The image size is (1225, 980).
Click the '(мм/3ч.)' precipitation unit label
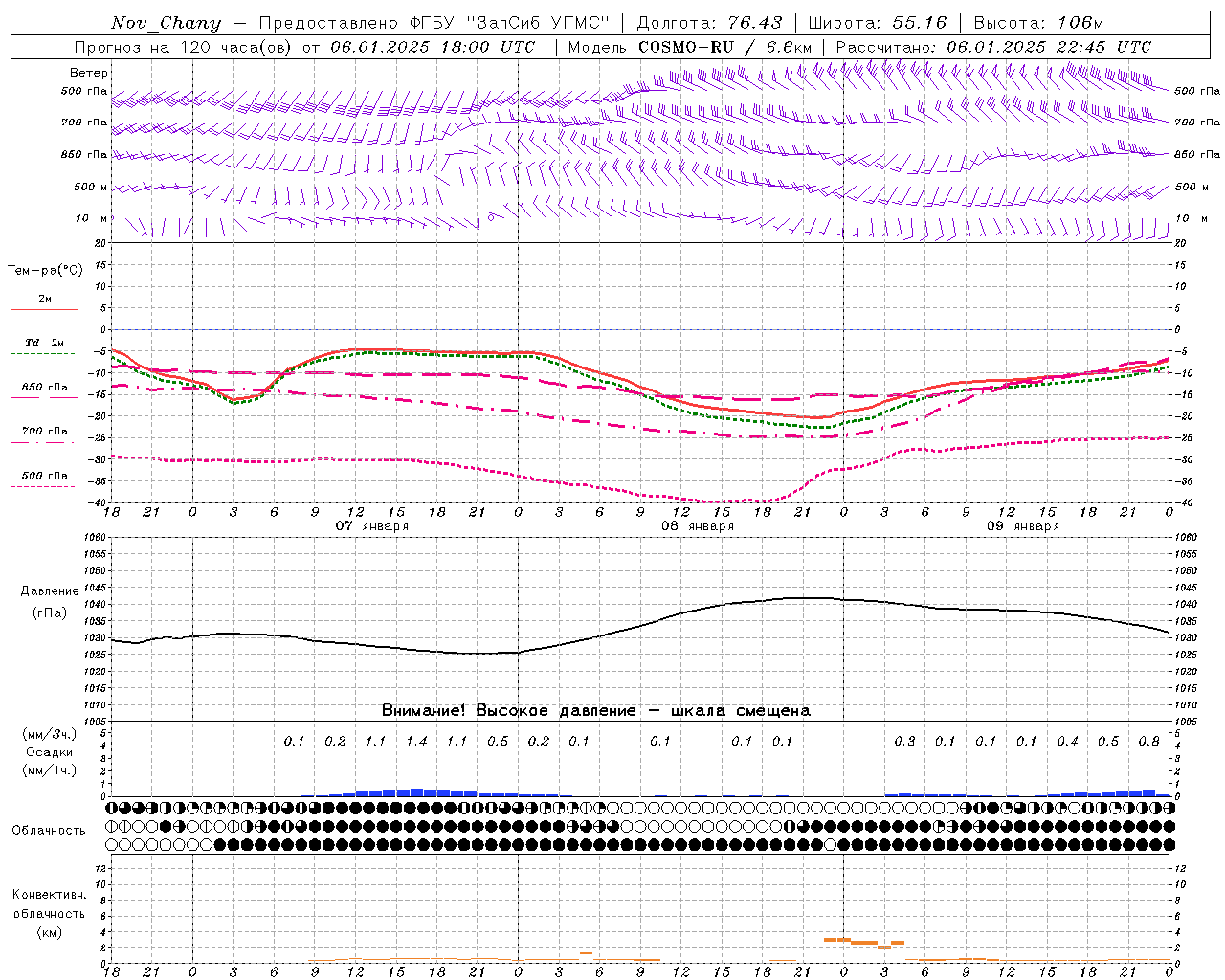tap(50, 734)
